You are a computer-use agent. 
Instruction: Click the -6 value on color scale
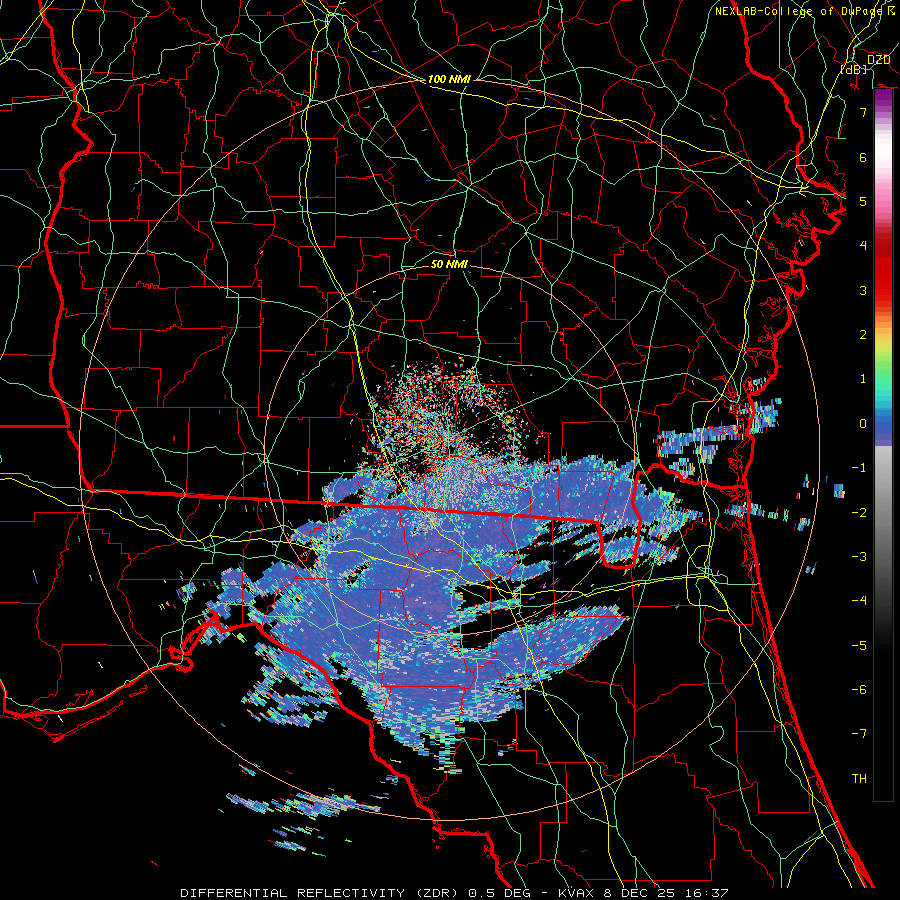click(x=859, y=689)
